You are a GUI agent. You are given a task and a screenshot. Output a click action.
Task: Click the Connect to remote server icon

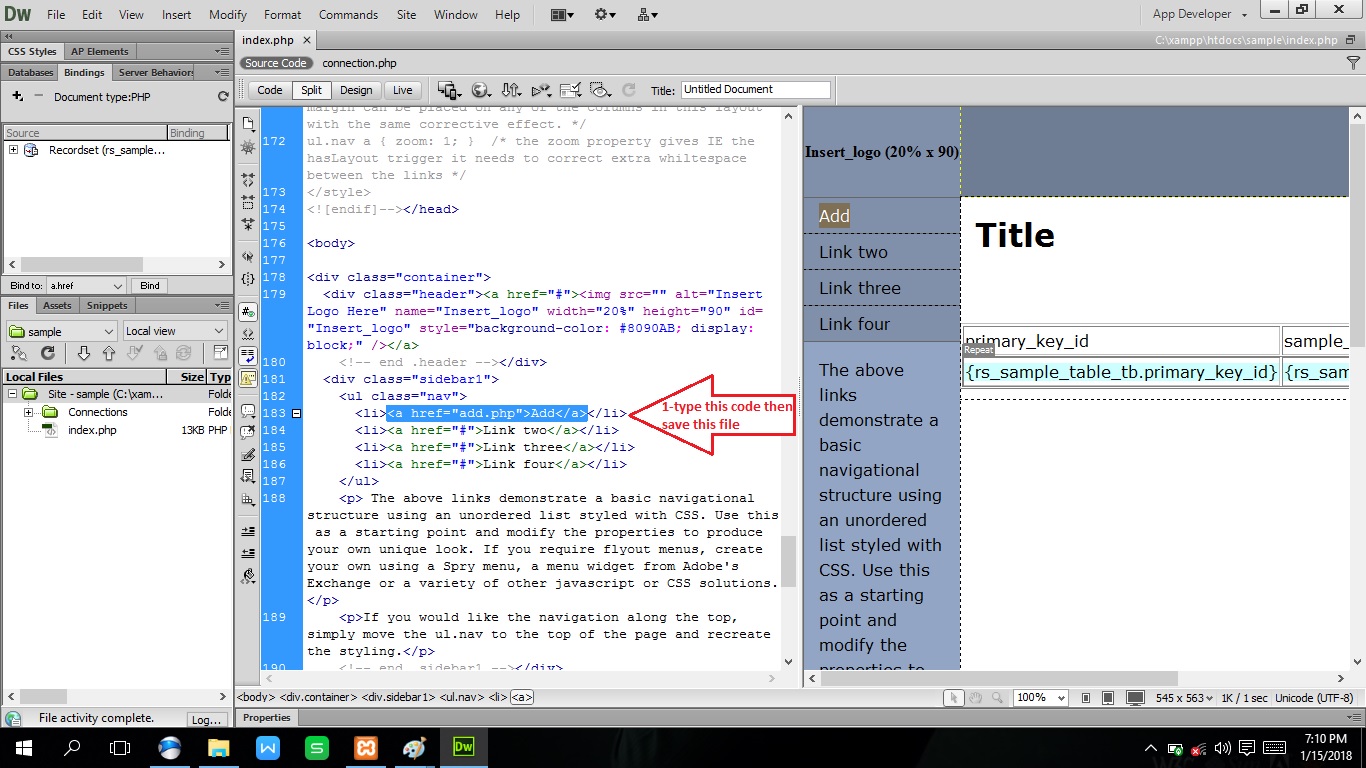[x=18, y=353]
